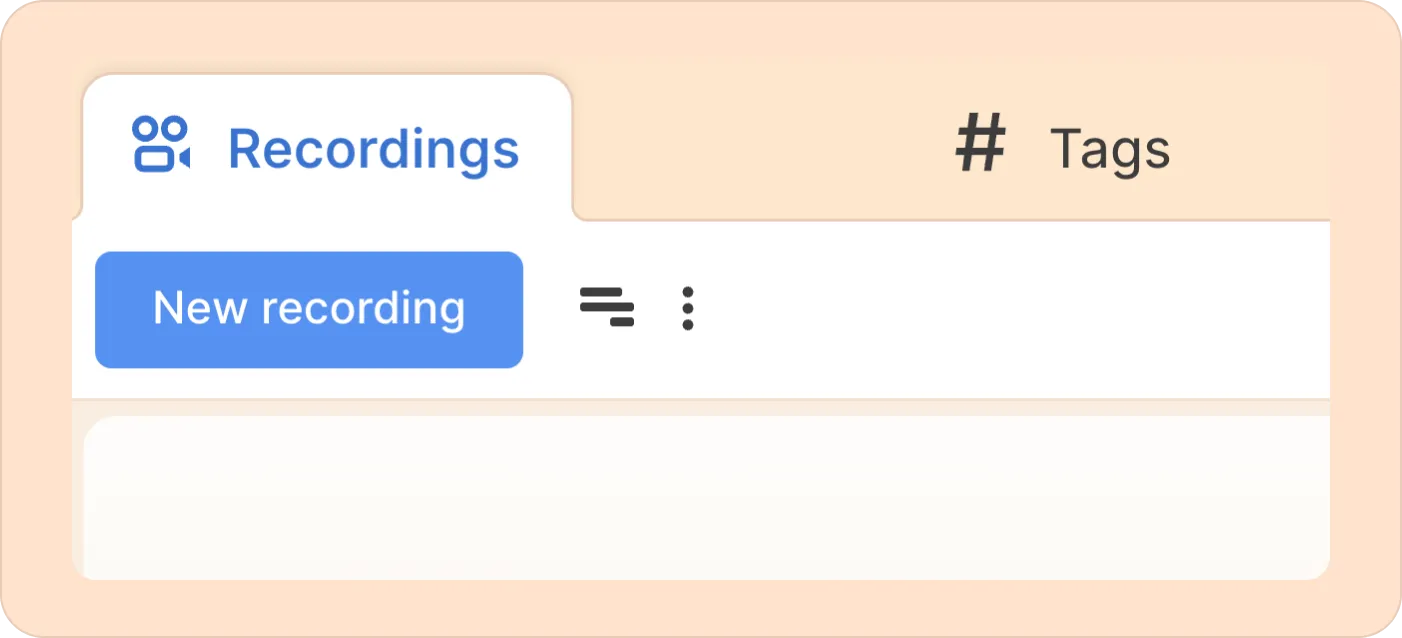
Task: Click the blank strip between toolbar and empty card
Action: point(701,408)
